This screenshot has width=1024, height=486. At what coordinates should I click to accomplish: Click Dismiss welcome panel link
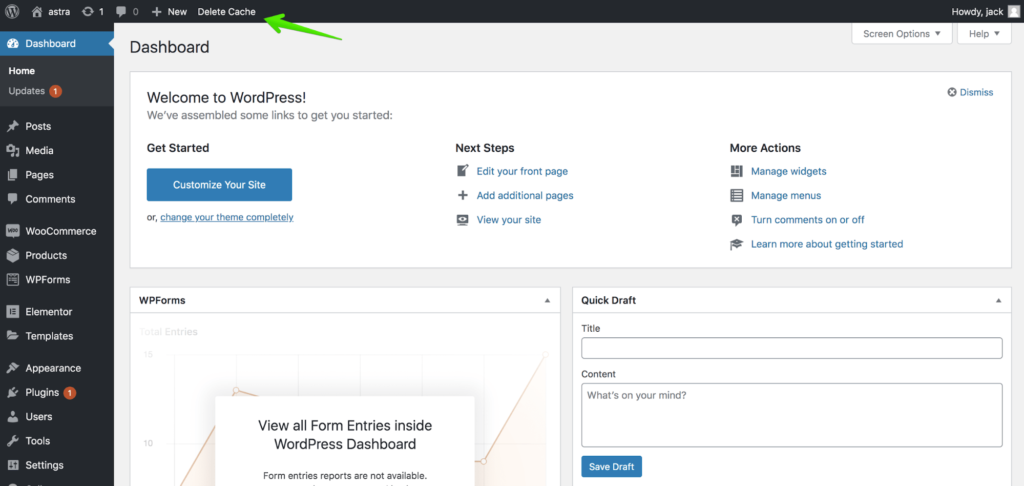[x=976, y=92]
